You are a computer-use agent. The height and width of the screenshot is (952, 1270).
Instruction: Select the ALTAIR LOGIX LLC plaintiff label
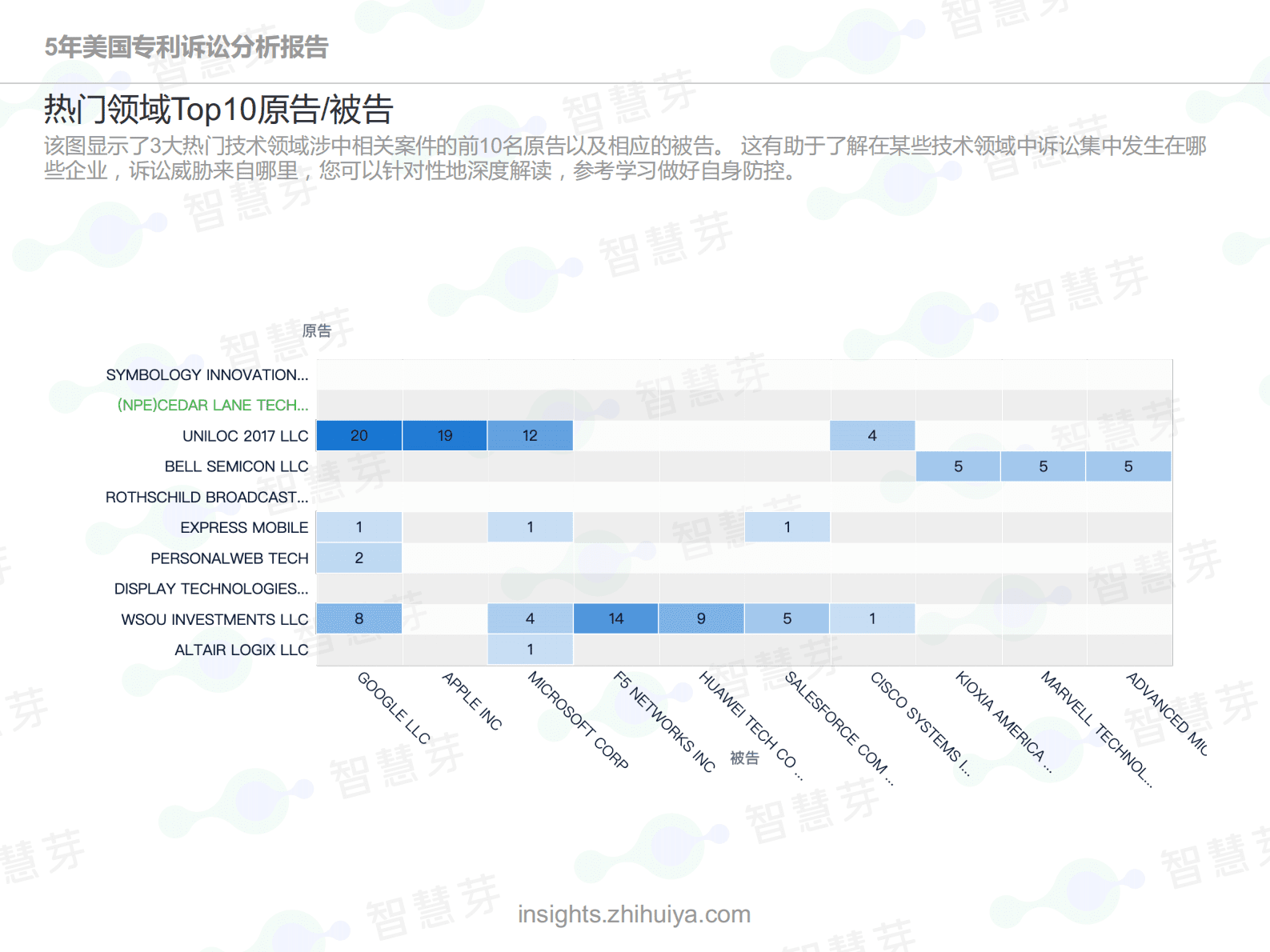pyautogui.click(x=242, y=650)
